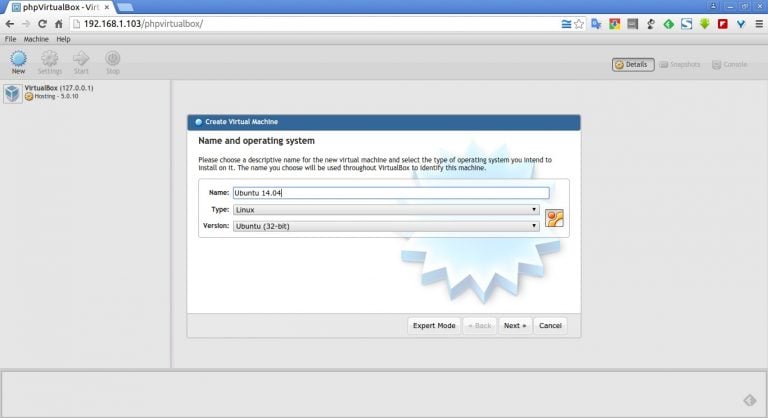Click the Hosting status icon under VirtualBox
The height and width of the screenshot is (418, 768).
coord(29,97)
